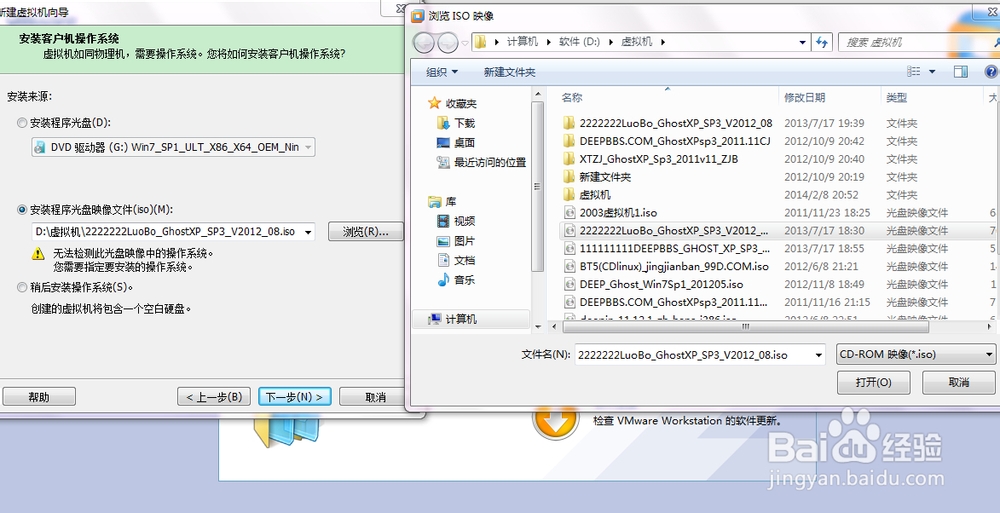Viewport: 1000px width, 513px height.
Task: Select folder XTZJ_GhostXP_Sp3_2011v11_ZJB
Action: [651, 159]
